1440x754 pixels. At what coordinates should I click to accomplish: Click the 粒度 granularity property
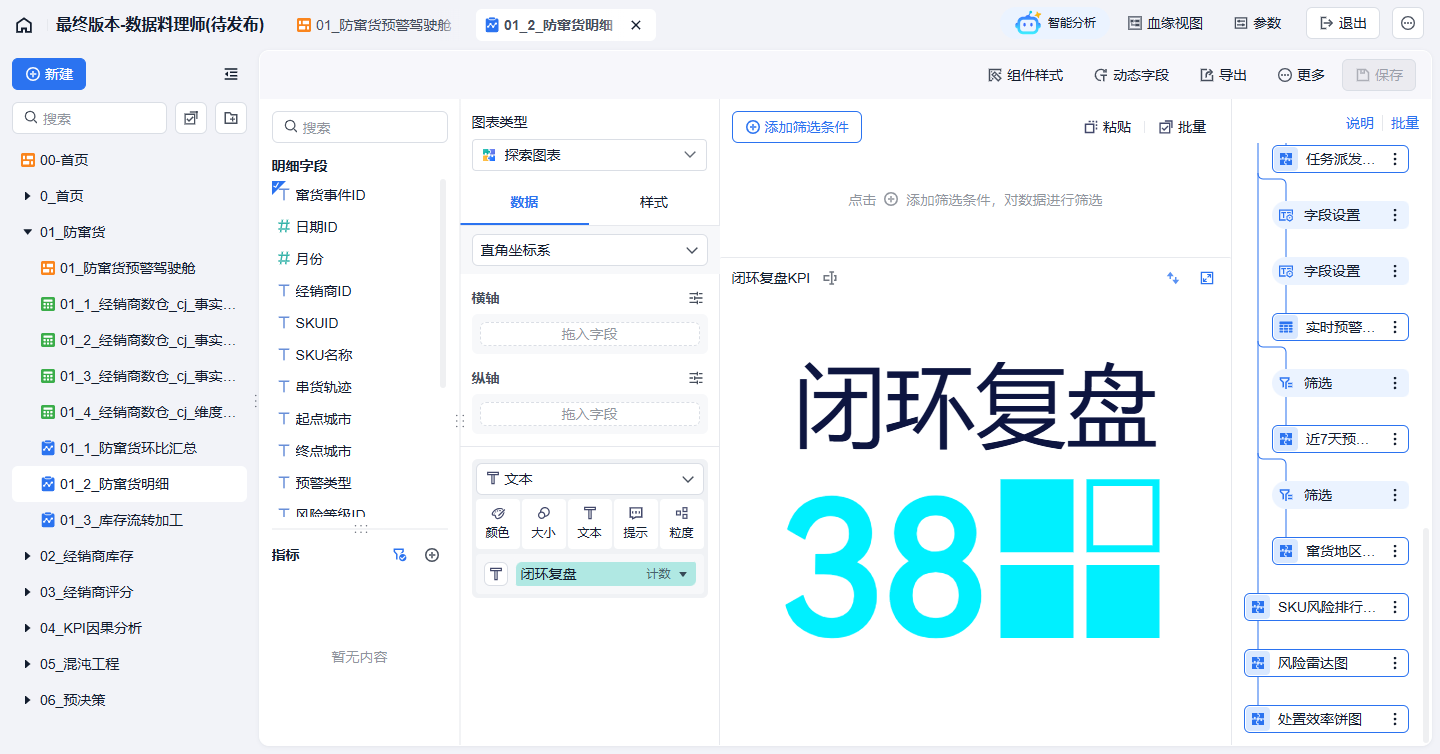(682, 523)
